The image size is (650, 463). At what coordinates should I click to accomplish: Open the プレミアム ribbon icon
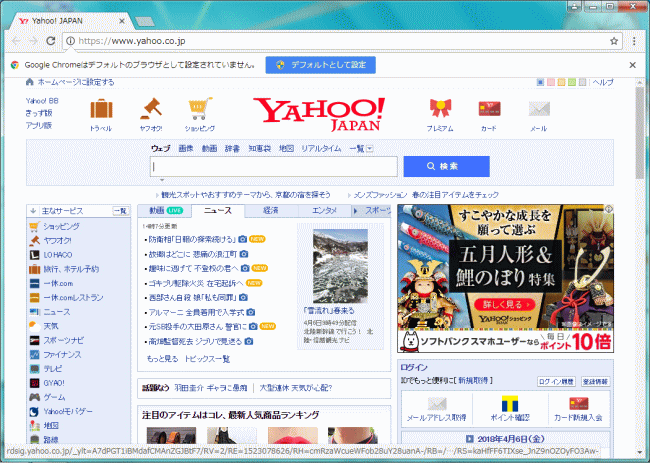[x=440, y=109]
